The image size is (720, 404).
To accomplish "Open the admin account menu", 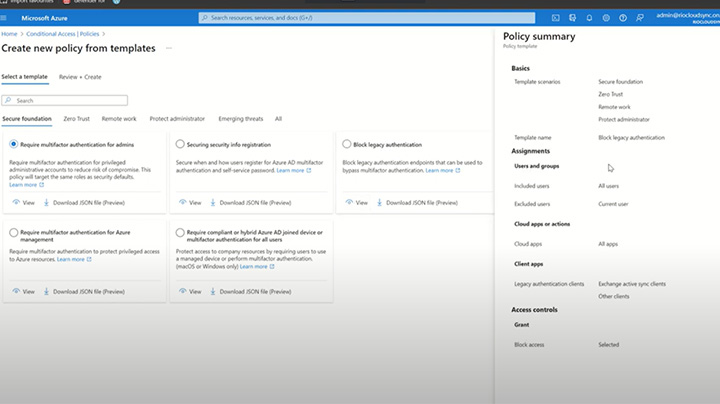I will [686, 17].
